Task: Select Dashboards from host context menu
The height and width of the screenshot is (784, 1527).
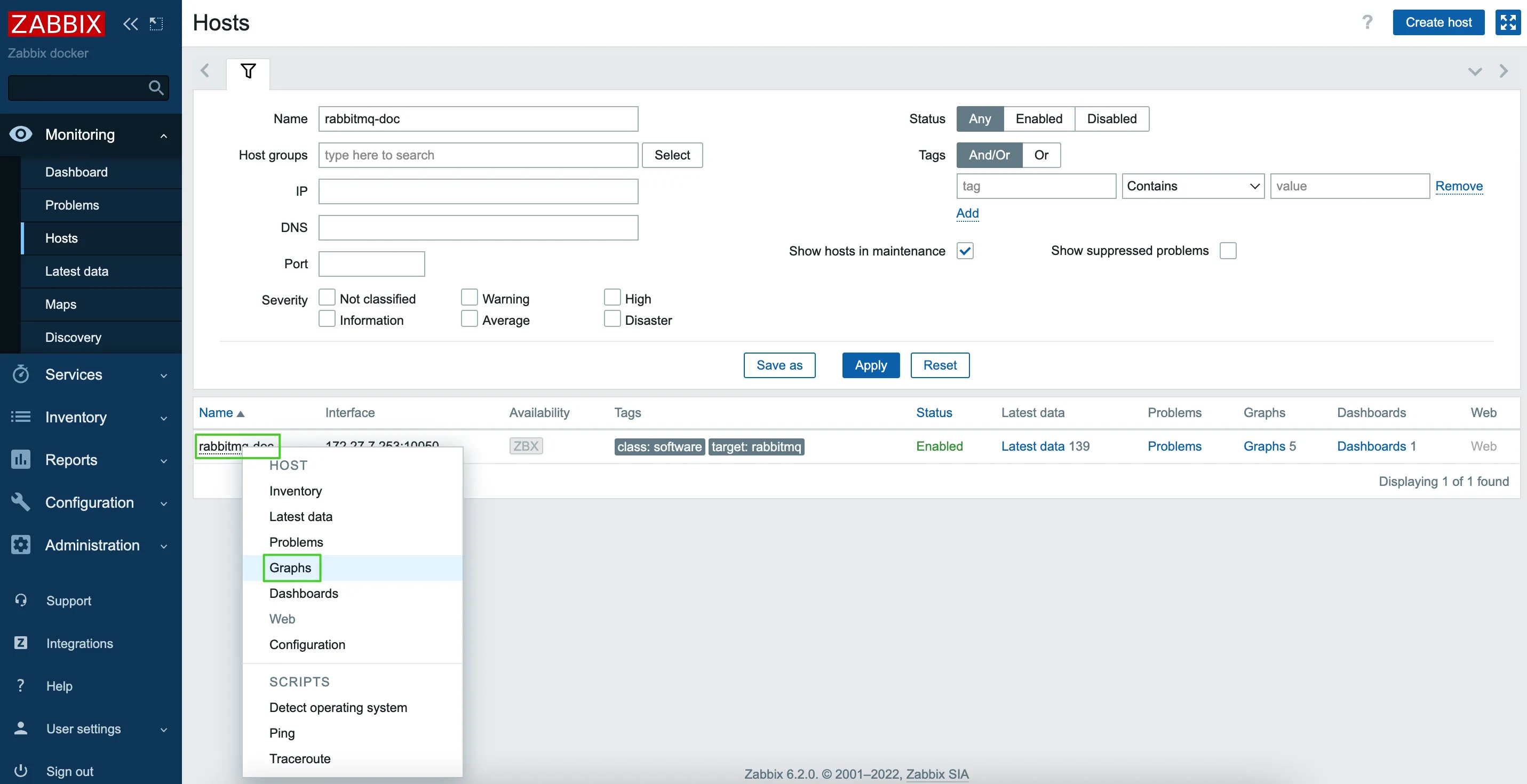Action: point(303,593)
